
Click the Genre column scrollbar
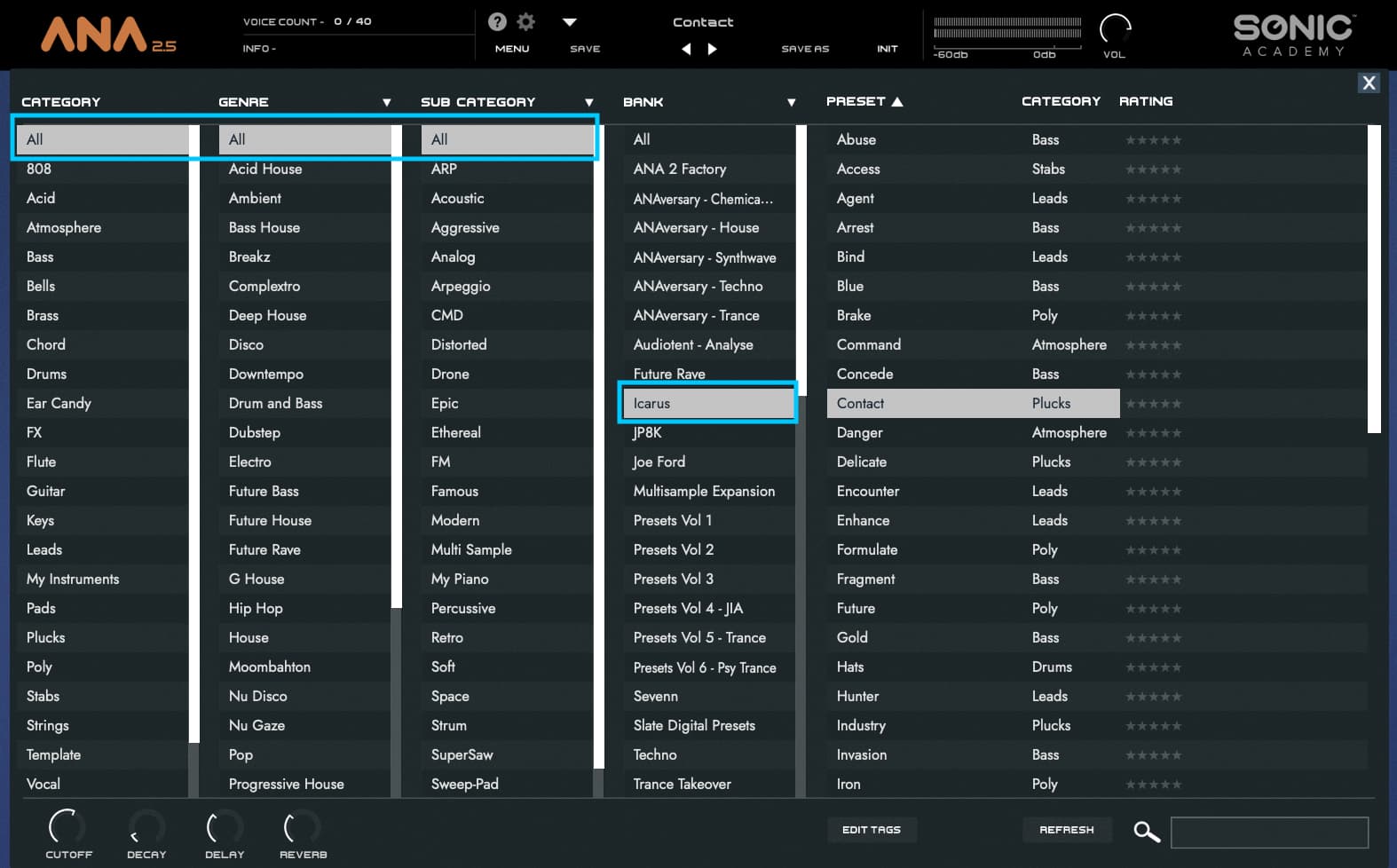(397, 367)
